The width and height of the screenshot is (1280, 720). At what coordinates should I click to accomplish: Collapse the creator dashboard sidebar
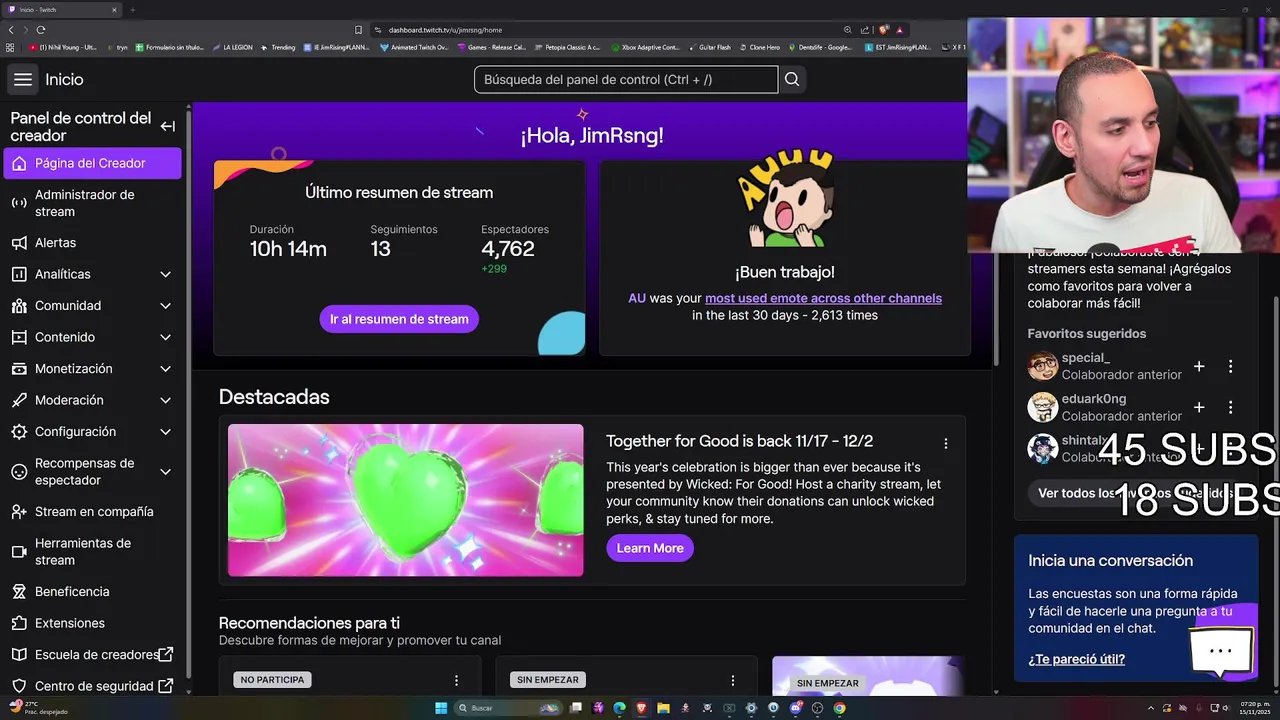[167, 126]
